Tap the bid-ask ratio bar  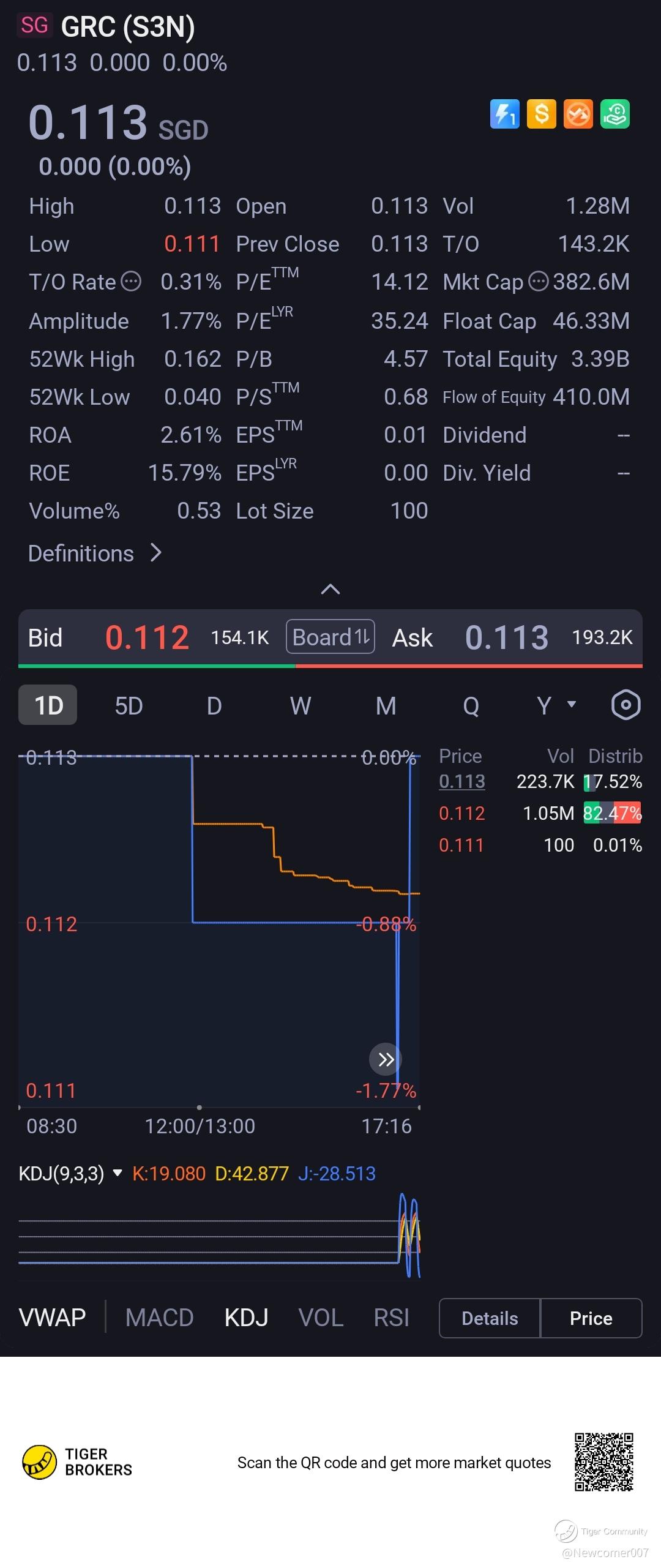330,666
